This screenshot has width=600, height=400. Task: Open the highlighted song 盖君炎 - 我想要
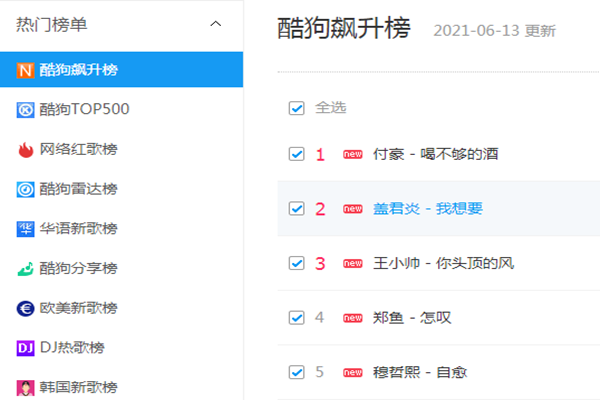pos(428,209)
